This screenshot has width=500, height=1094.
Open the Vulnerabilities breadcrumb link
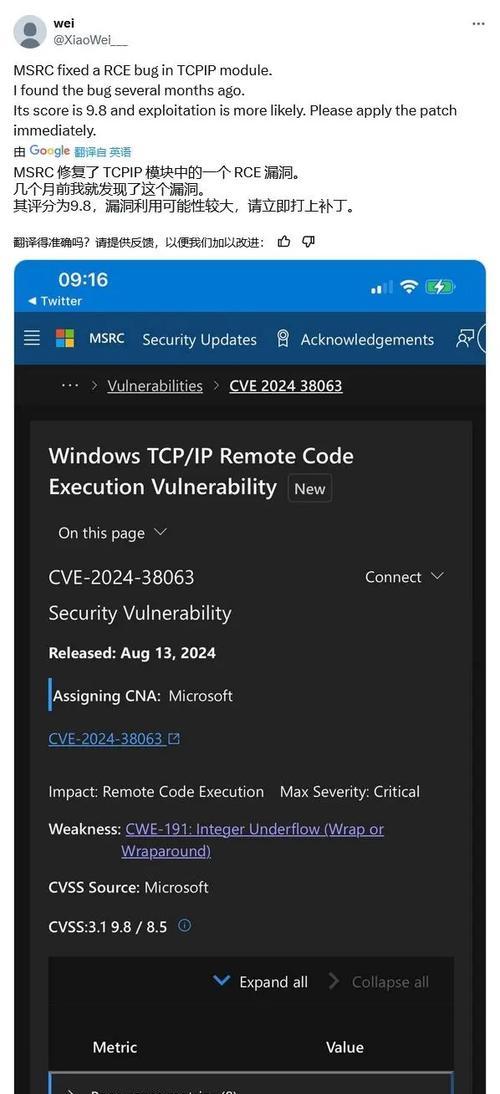pos(155,386)
